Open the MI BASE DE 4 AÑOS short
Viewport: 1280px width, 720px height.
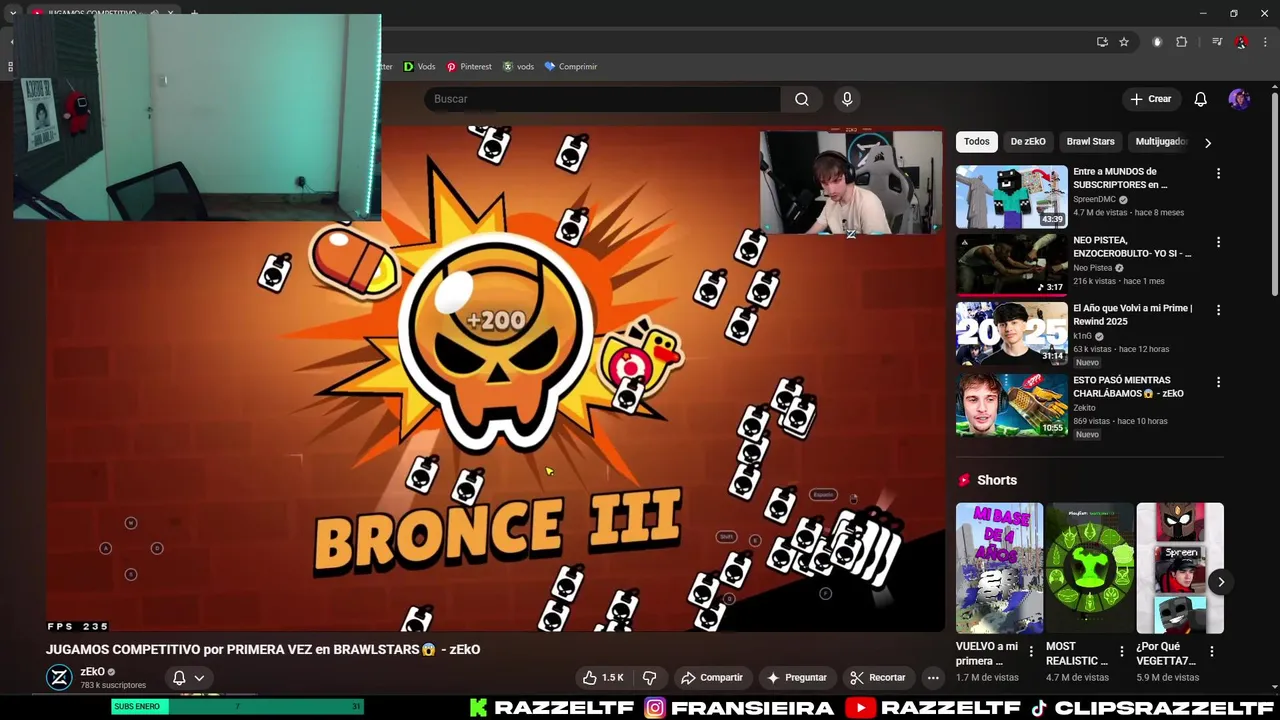(x=999, y=568)
